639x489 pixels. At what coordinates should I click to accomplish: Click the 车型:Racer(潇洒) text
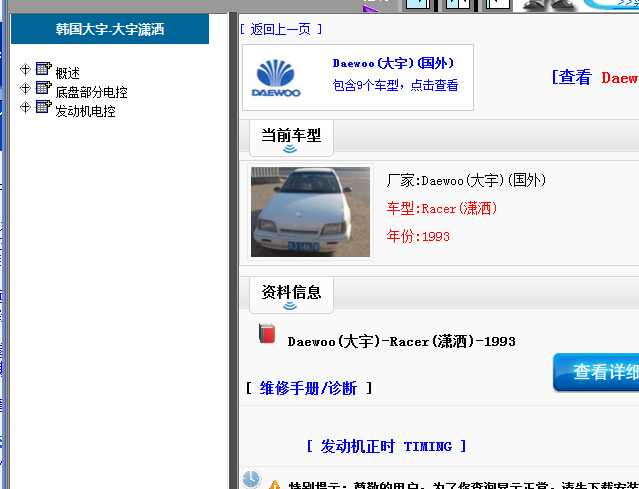click(x=442, y=209)
